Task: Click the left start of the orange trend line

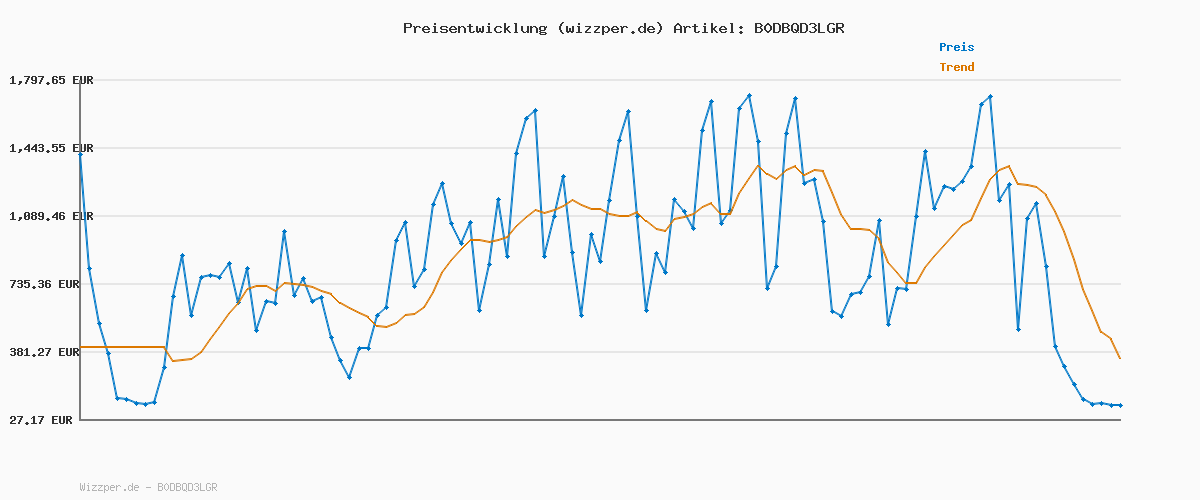Action: click(81, 347)
